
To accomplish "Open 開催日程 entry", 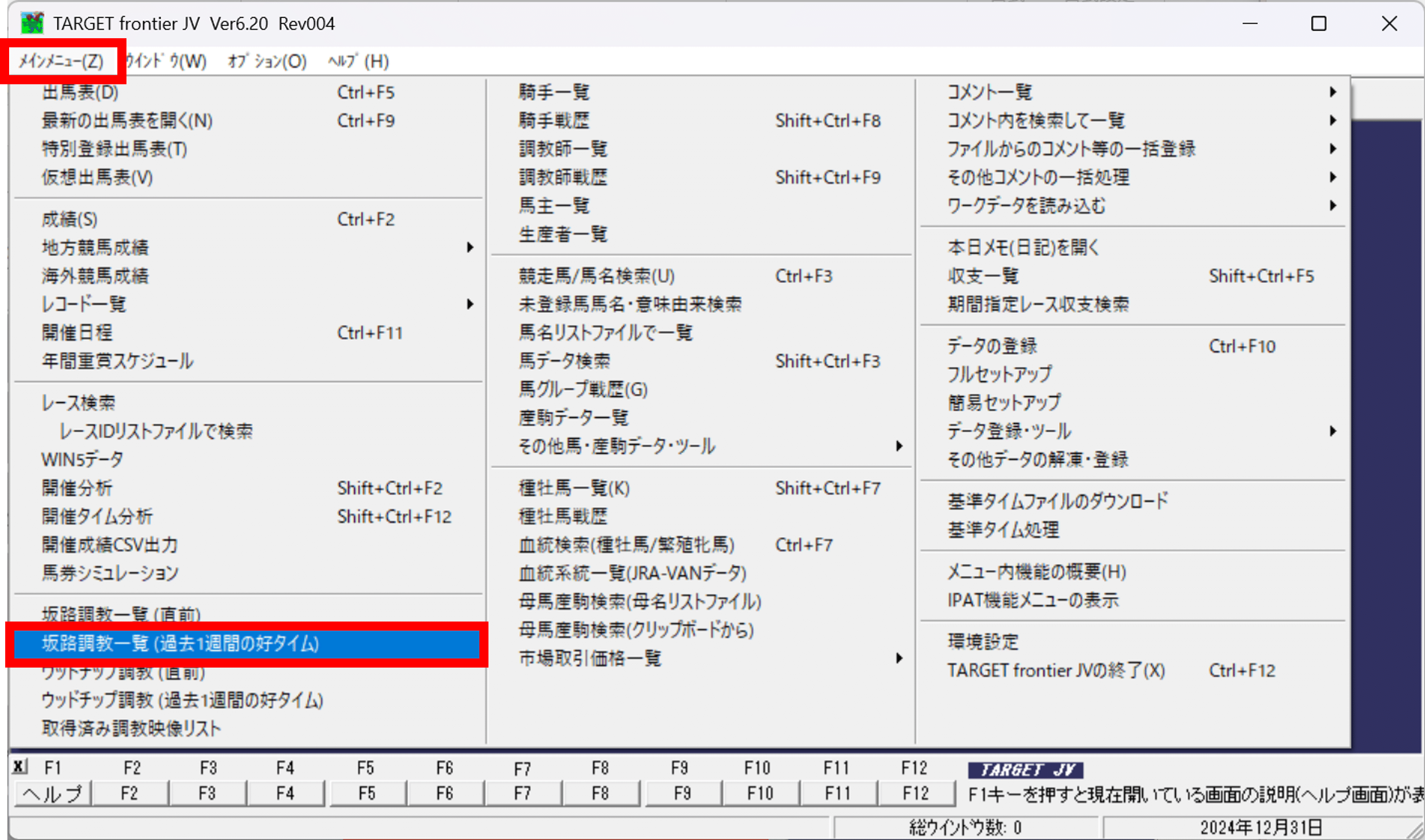I will click(248, 332).
